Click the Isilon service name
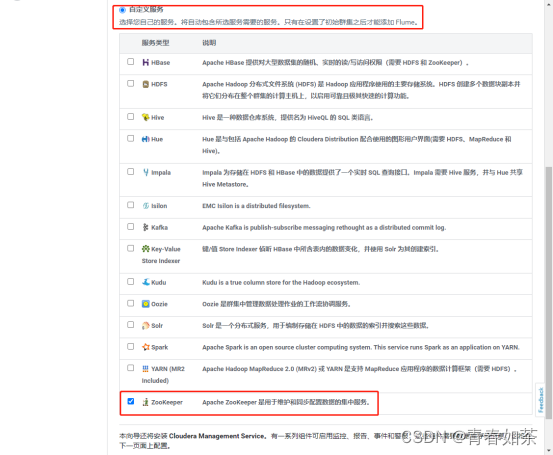Image resolution: width=553 pixels, height=455 pixels. (159, 206)
